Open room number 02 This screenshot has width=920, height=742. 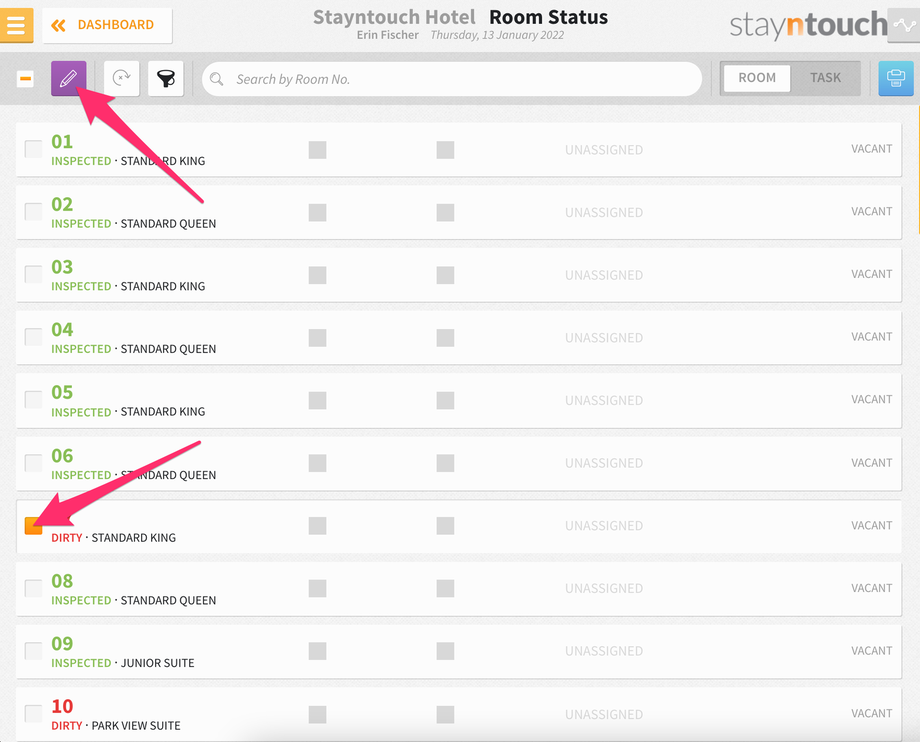click(62, 204)
